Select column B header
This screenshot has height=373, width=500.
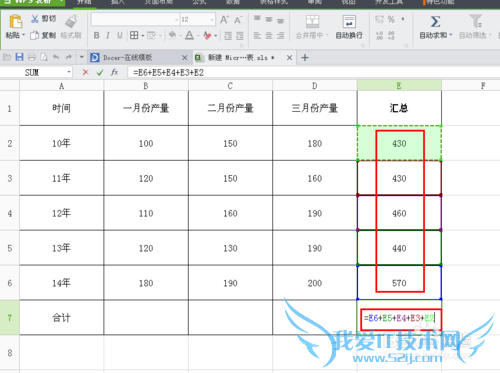click(146, 86)
